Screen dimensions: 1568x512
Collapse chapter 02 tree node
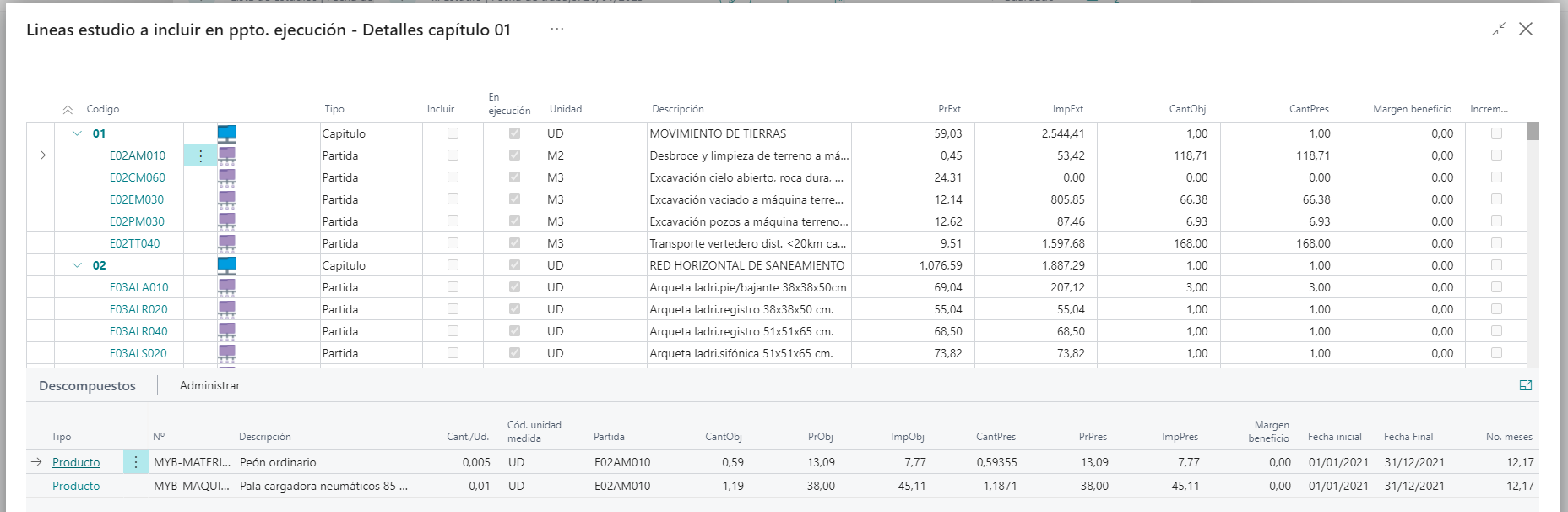pos(77,265)
